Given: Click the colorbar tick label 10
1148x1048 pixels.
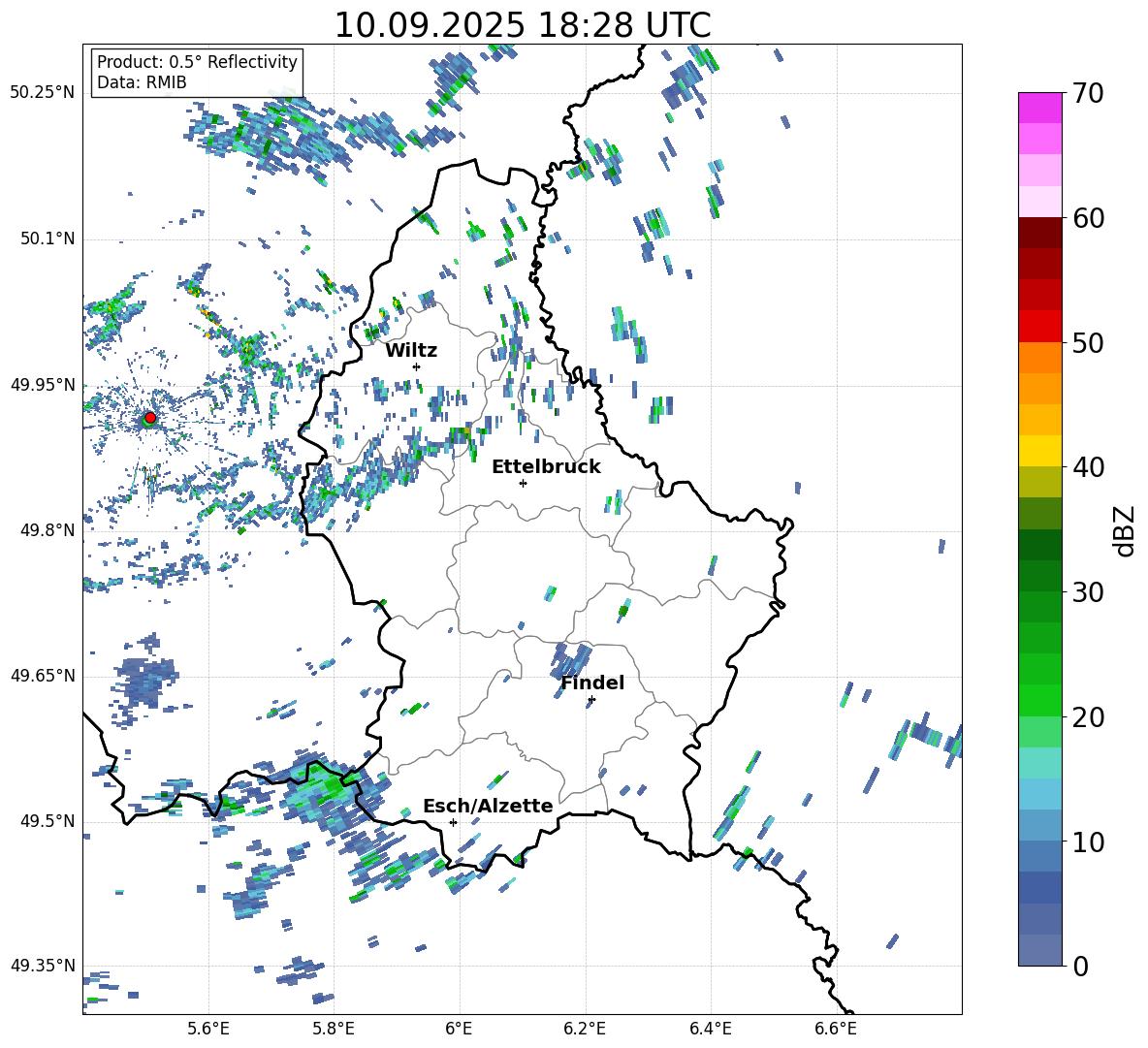Looking at the screenshot, I should (1088, 842).
